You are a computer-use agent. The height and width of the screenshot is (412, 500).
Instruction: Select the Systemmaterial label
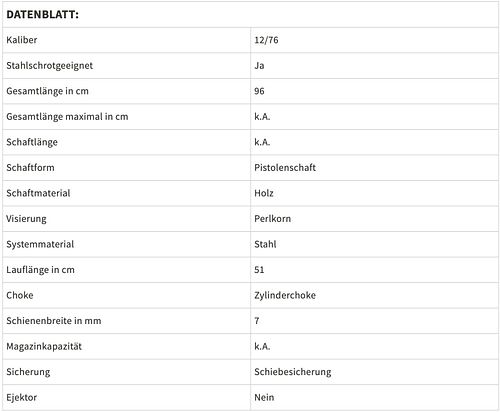40,244
